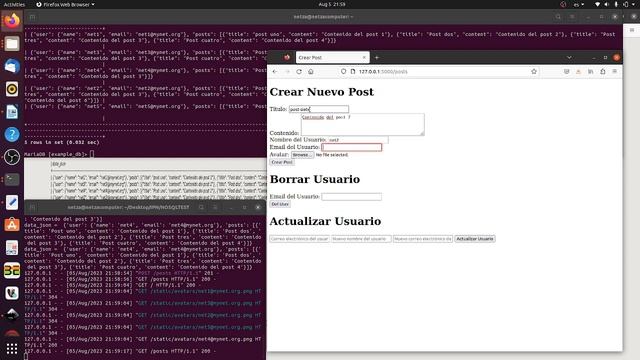Click the Actualizar Usuario button
Viewport: 640px width, 360px height.
(x=475, y=239)
